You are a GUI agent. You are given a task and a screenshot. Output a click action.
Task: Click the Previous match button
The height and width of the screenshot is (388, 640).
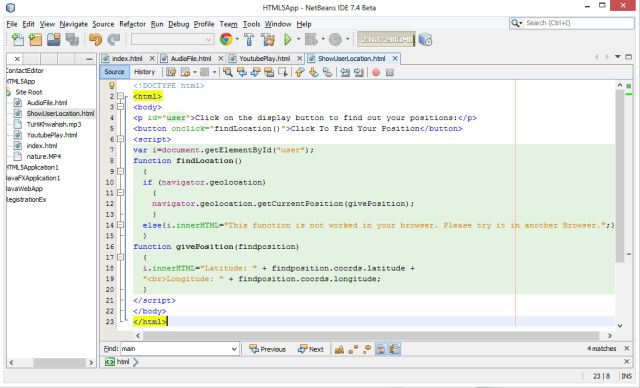pyautogui.click(x=267, y=349)
